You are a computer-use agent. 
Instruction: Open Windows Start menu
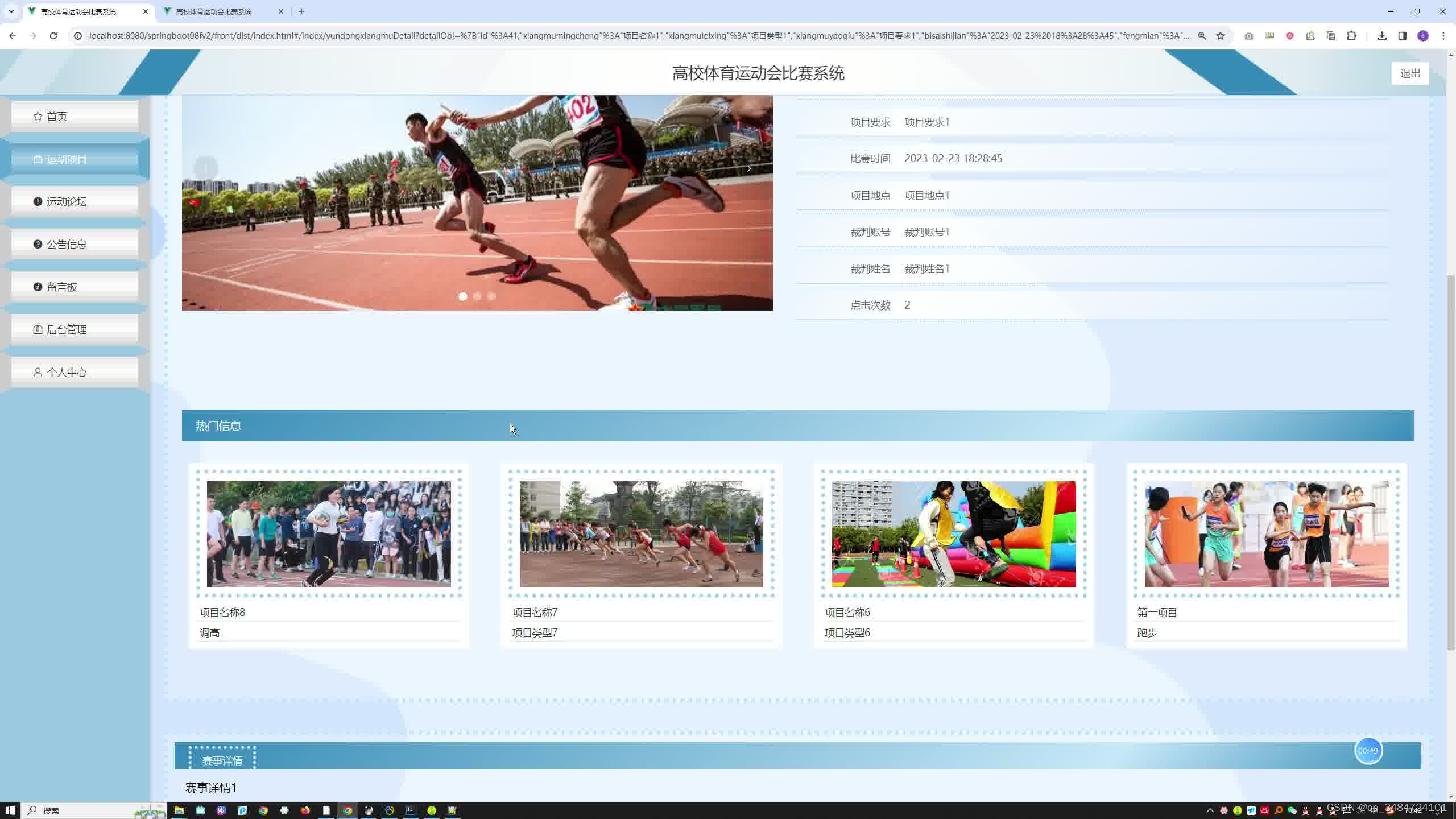click(x=10, y=810)
